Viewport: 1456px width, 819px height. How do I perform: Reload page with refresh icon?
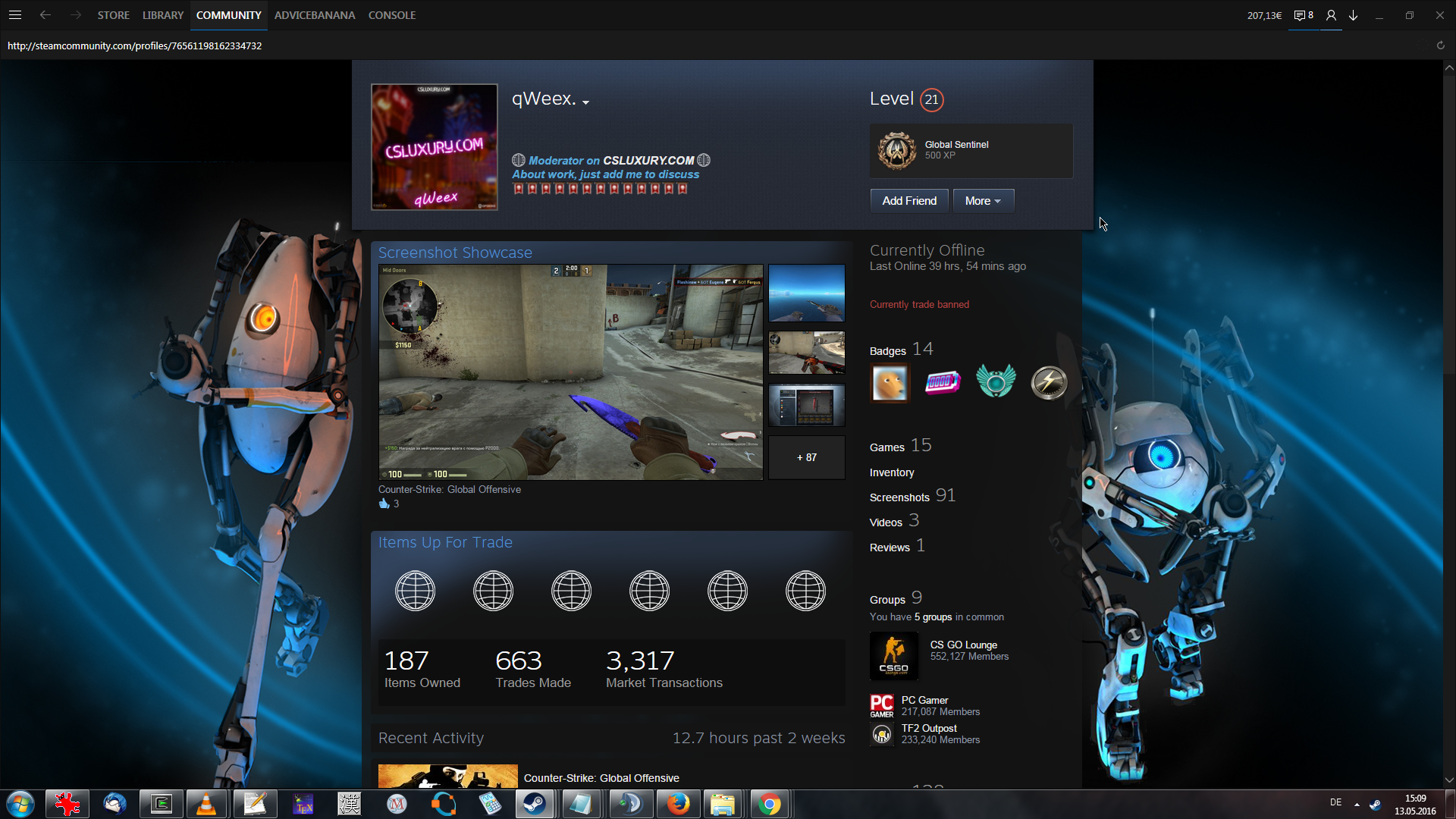coord(1440,45)
